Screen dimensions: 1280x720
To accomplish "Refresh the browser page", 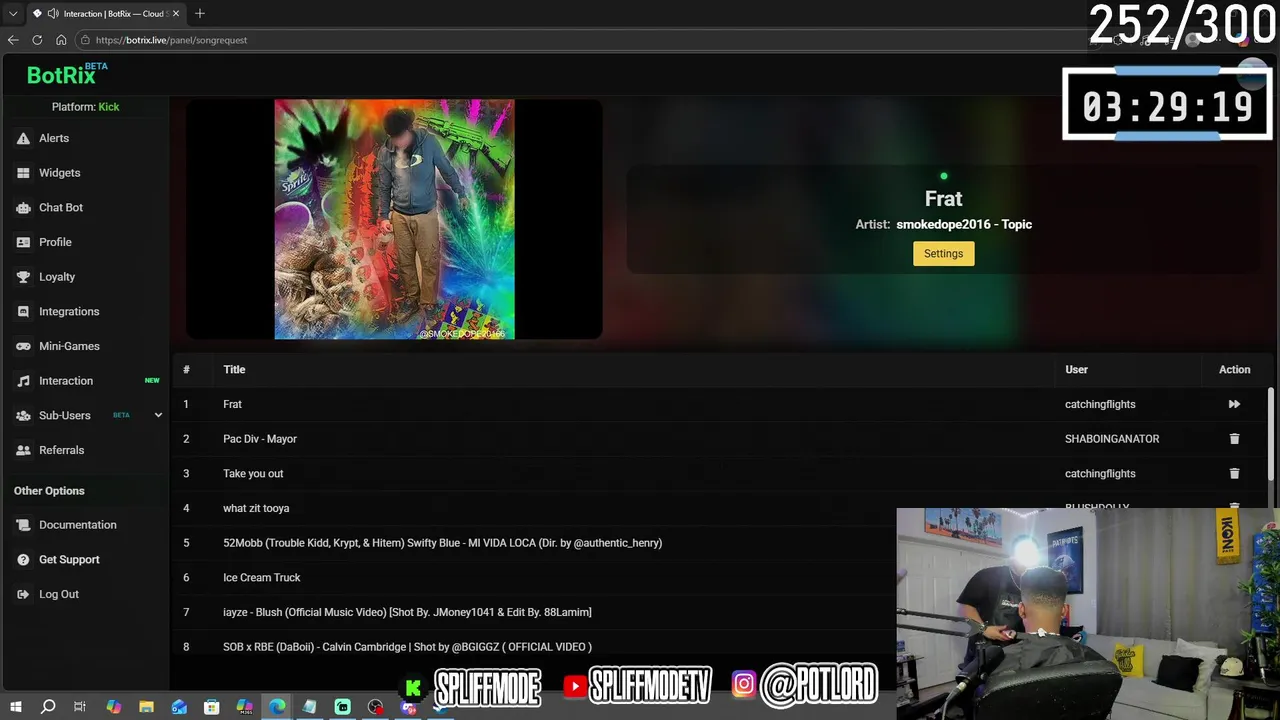I will click(37, 40).
